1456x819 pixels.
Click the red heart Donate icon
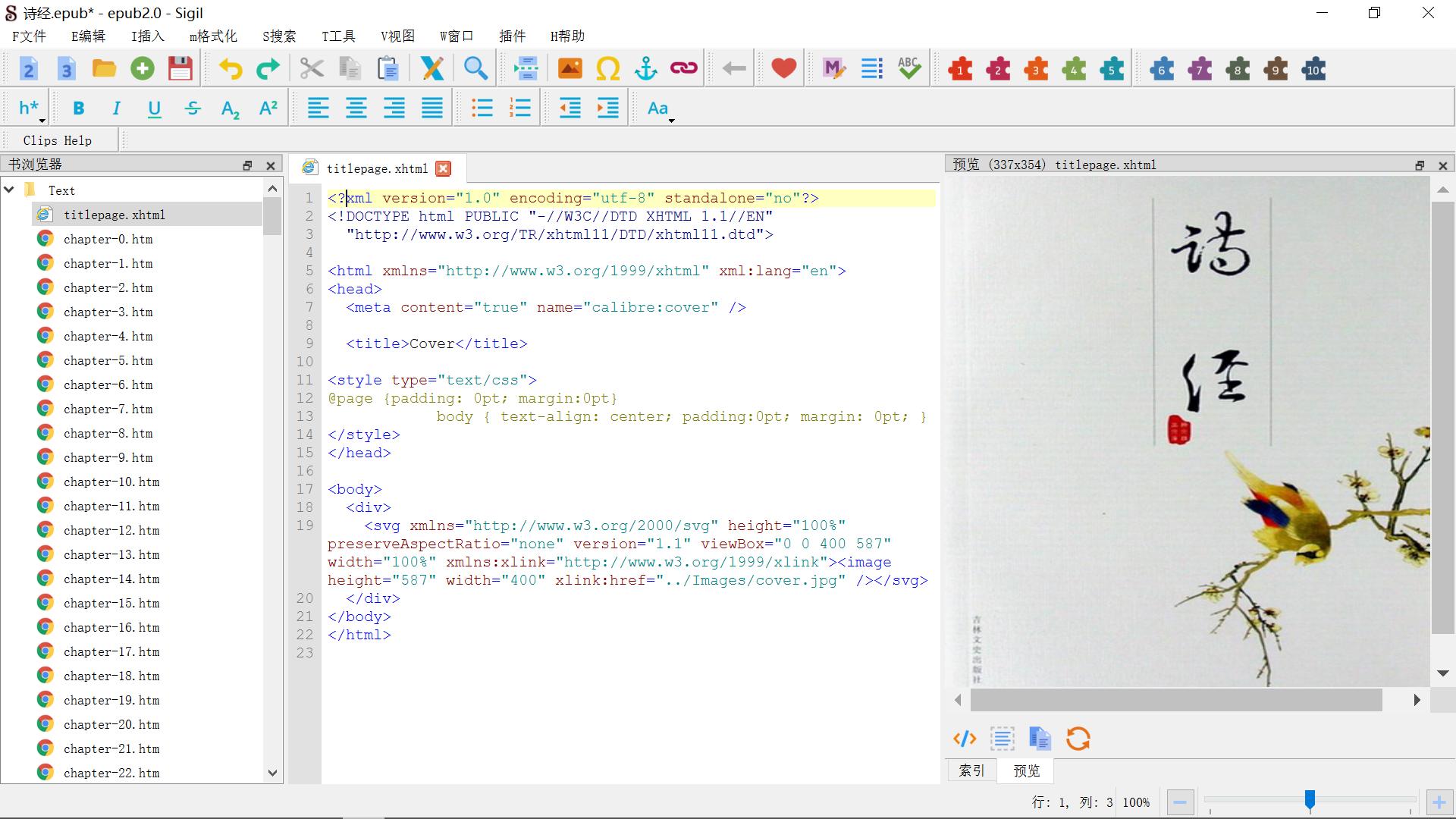pos(783,69)
